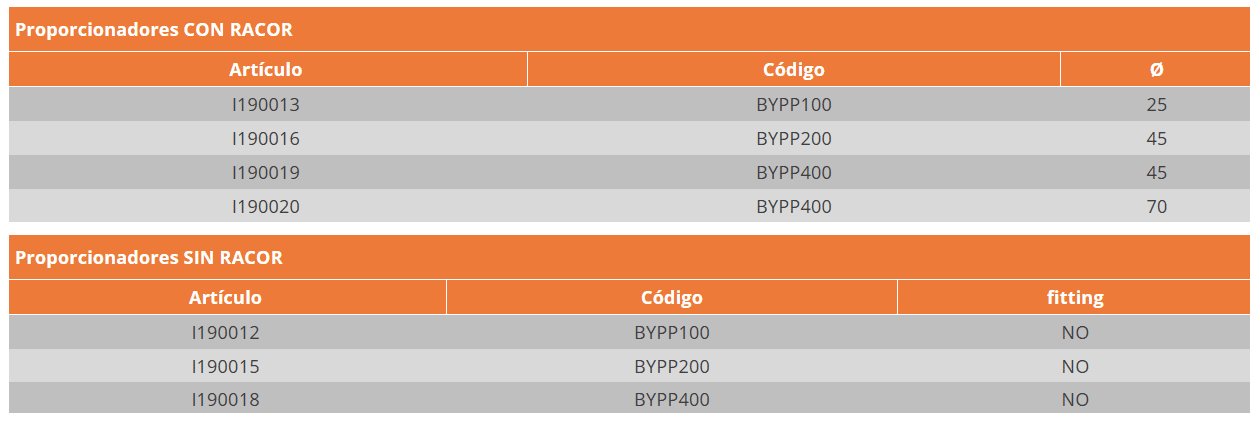Image resolution: width=1259 pixels, height=421 pixels.
Task: Click the "Proporcionadores SIN RACOR" table title
Action: pyautogui.click(x=149, y=258)
